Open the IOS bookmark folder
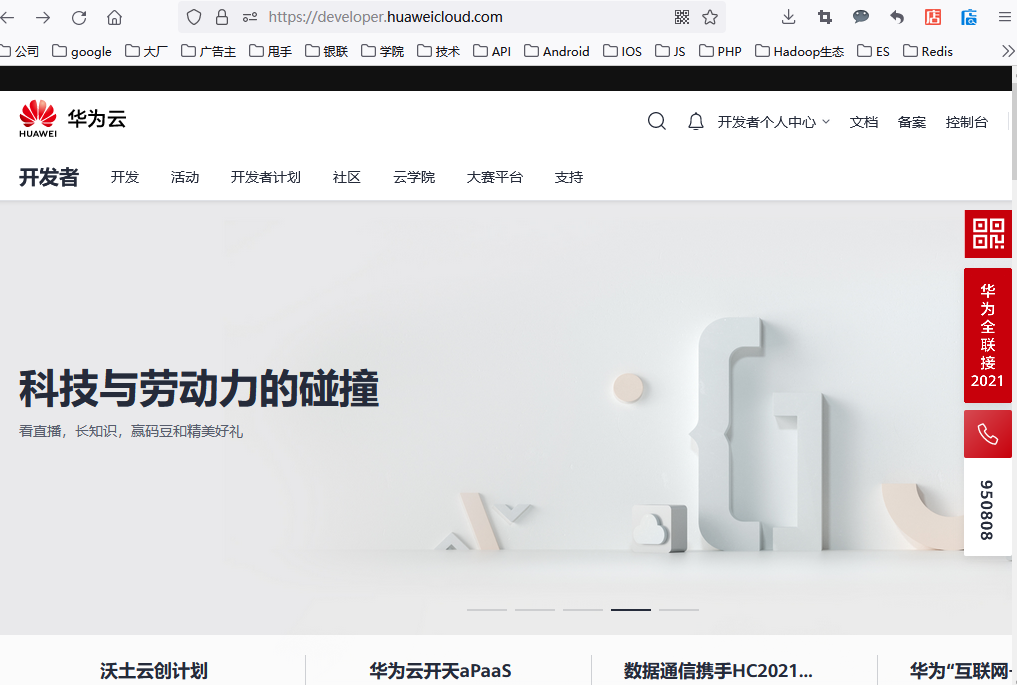This screenshot has width=1017, height=685. [623, 51]
